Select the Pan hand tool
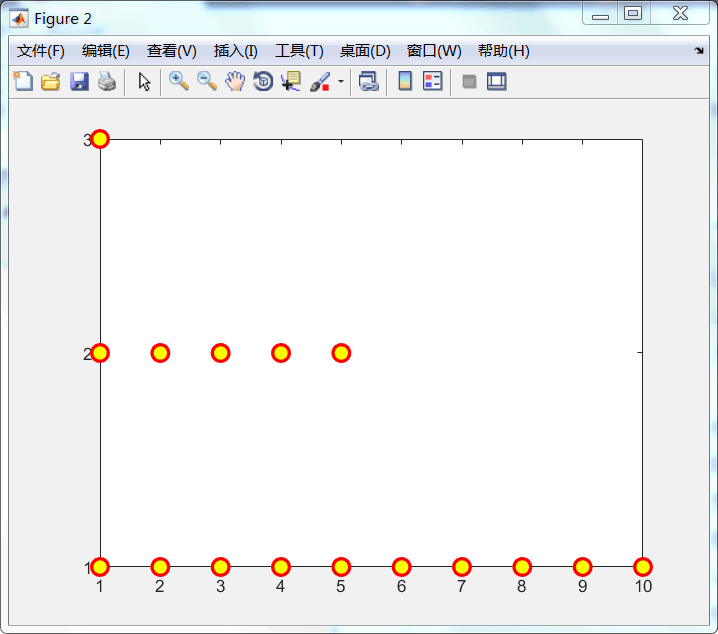Image resolution: width=718 pixels, height=634 pixels. tap(235, 81)
